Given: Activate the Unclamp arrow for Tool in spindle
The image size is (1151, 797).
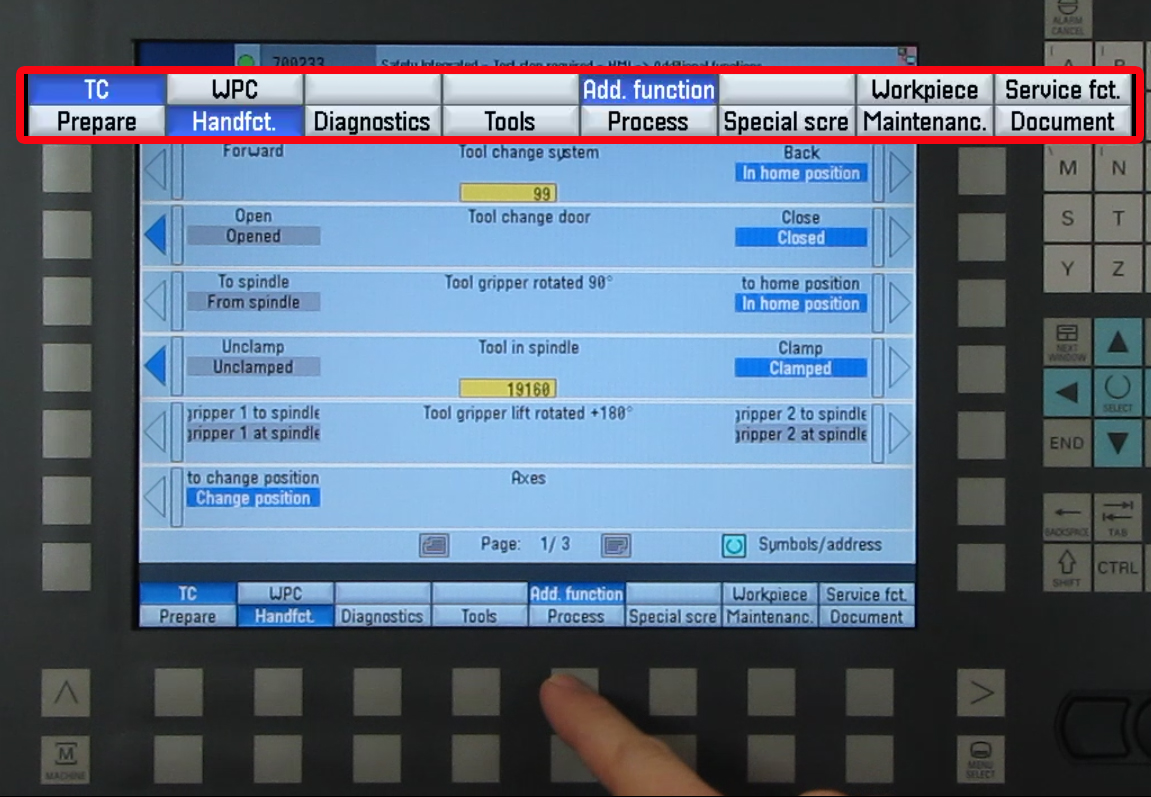Looking at the screenshot, I should (x=155, y=367).
